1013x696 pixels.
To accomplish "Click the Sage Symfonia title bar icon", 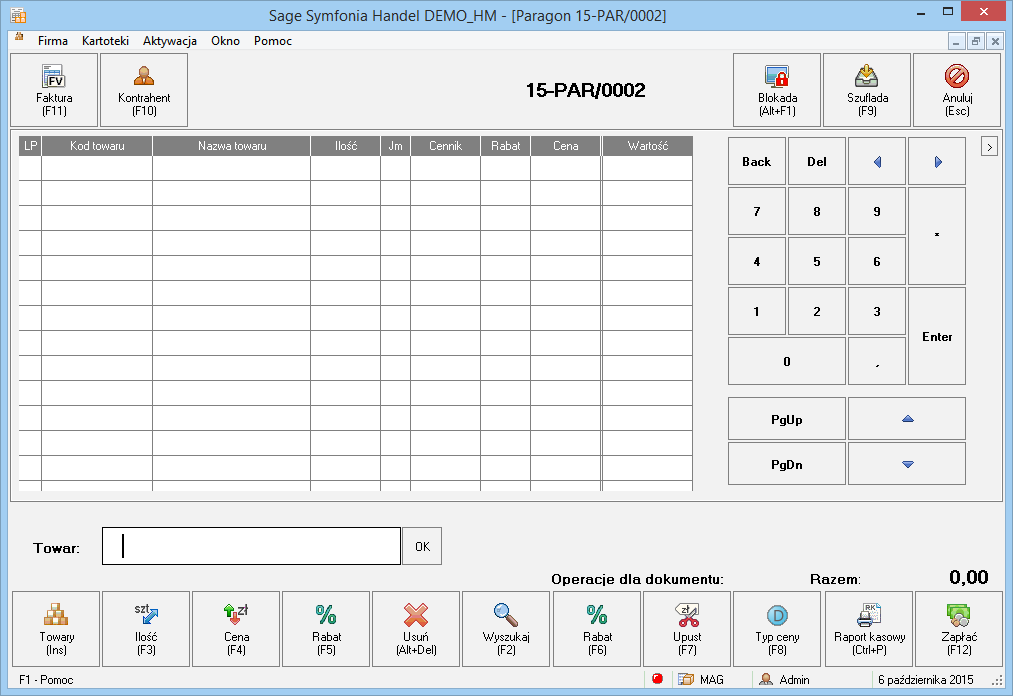I will coord(18,15).
